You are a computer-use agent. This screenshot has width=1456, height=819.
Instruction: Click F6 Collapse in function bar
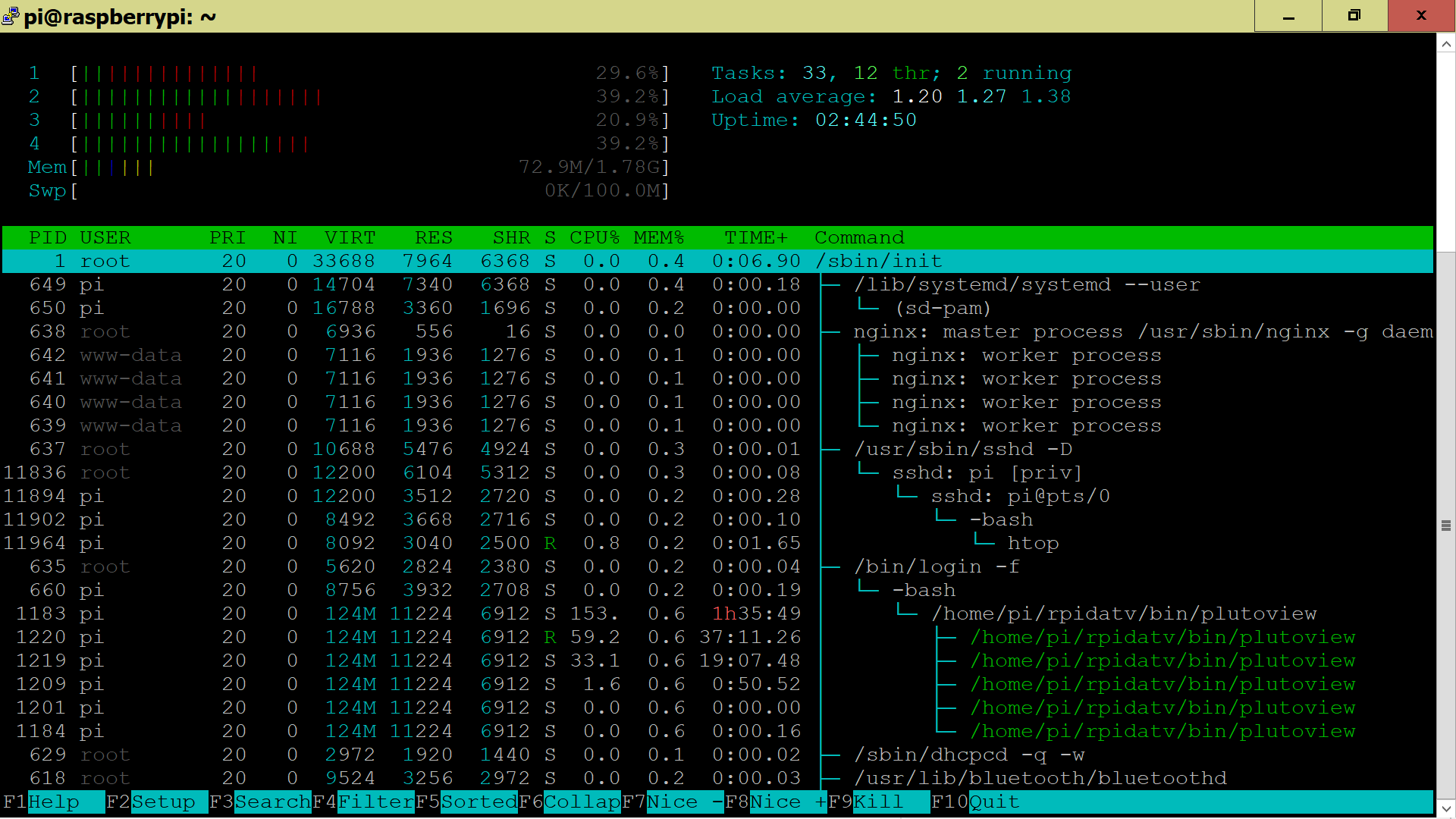click(570, 802)
